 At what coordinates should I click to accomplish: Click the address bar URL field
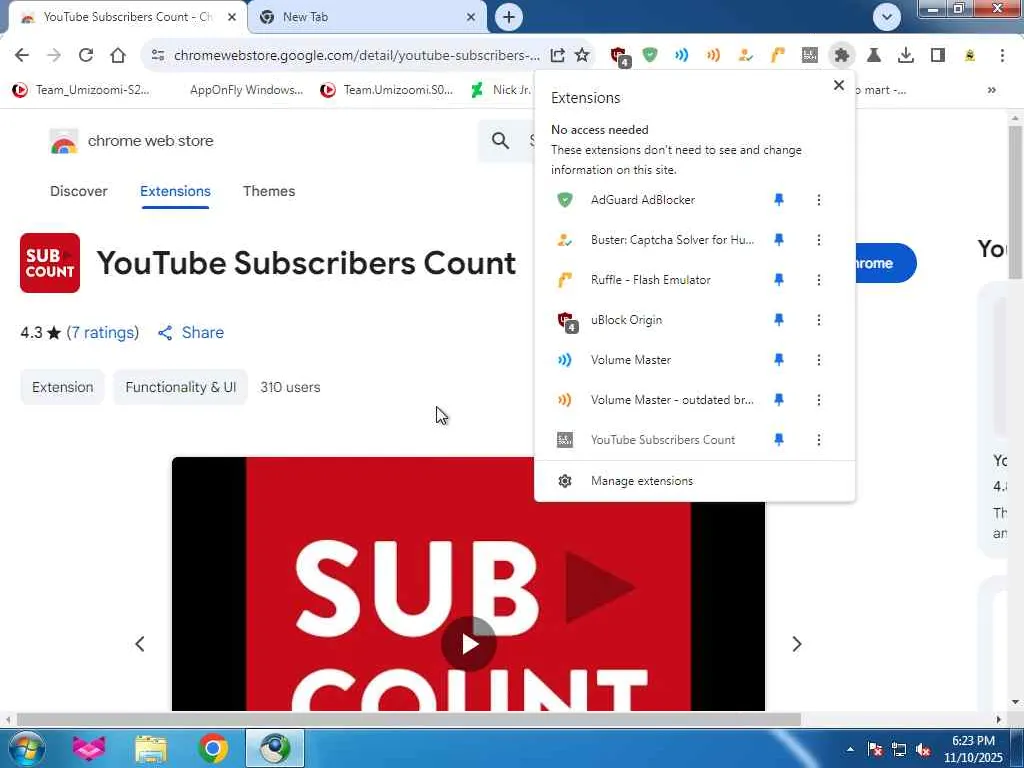pos(357,56)
